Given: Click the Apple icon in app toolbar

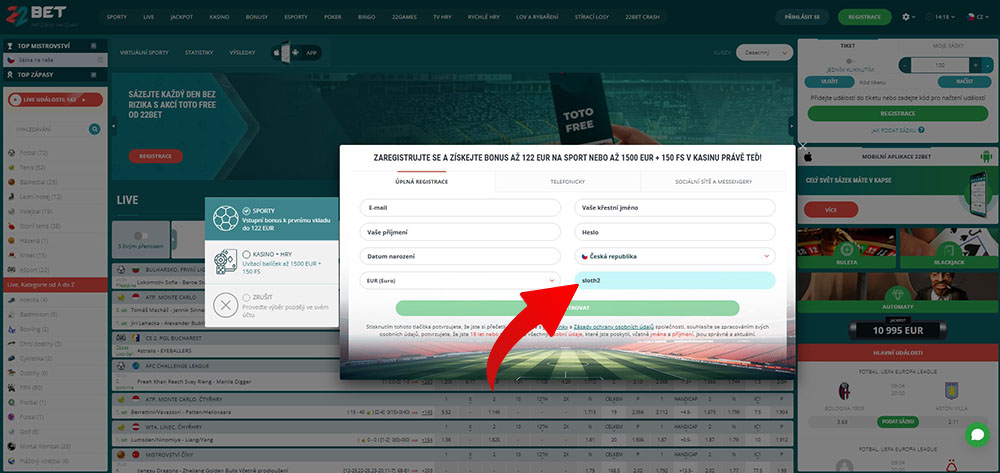Looking at the screenshot, I should point(277,52).
